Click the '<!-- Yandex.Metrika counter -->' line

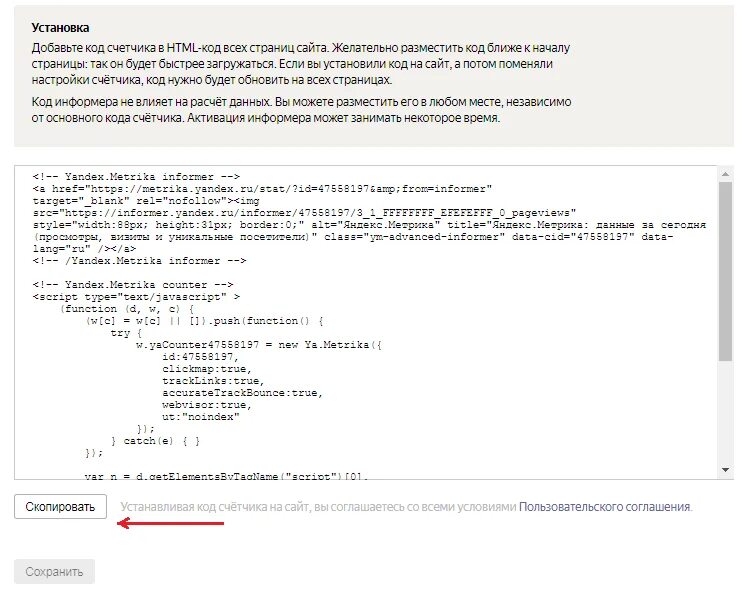click(x=133, y=285)
